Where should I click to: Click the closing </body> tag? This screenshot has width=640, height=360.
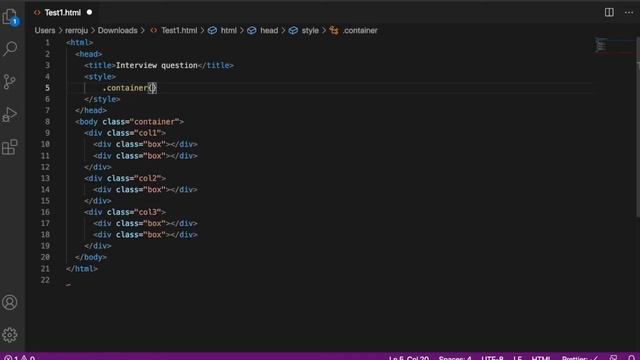click(x=91, y=257)
